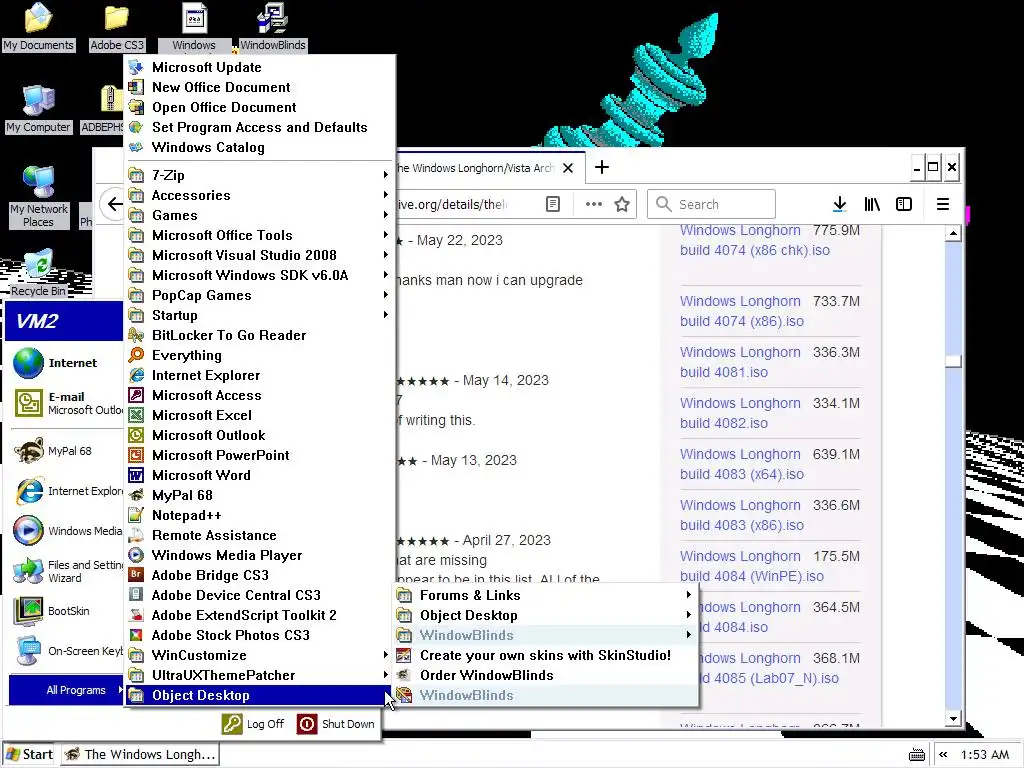
Task: Launch Microsoft Word icon
Action: [x=136, y=475]
